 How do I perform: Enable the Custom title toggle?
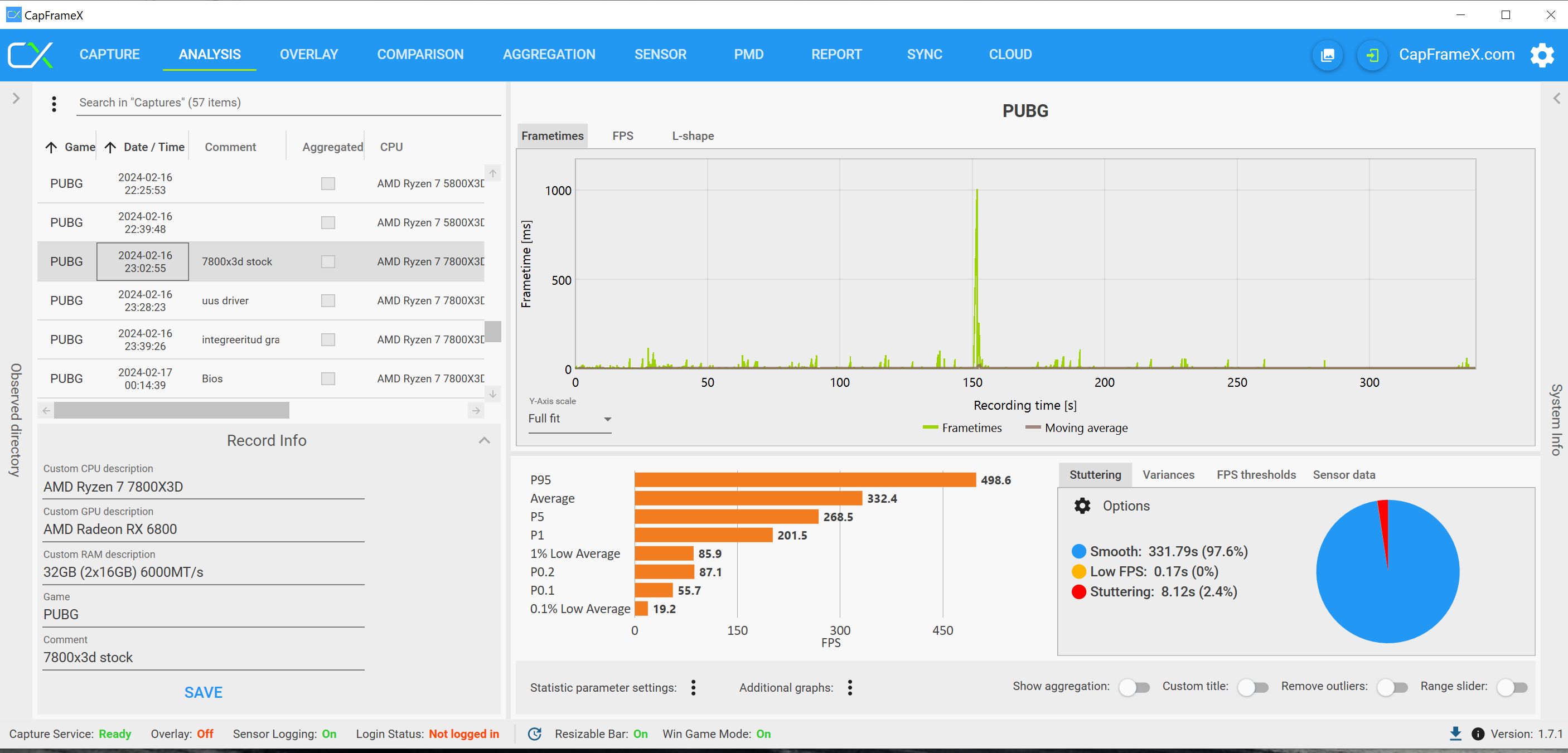point(1254,687)
